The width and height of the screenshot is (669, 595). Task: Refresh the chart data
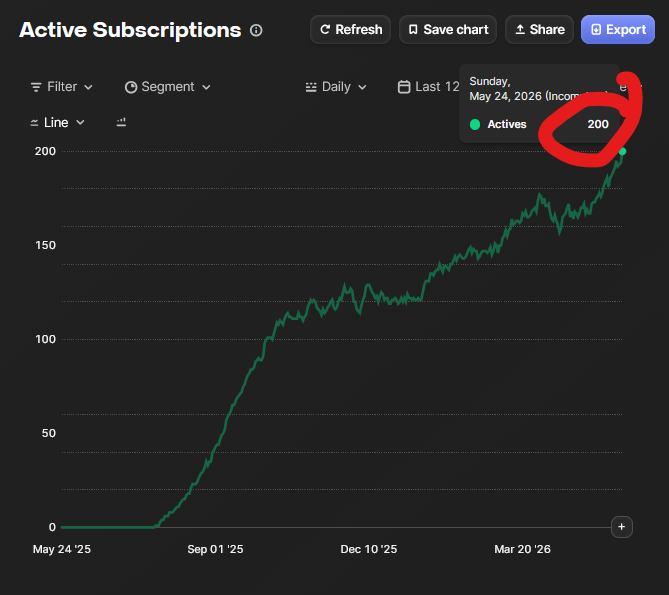click(350, 29)
